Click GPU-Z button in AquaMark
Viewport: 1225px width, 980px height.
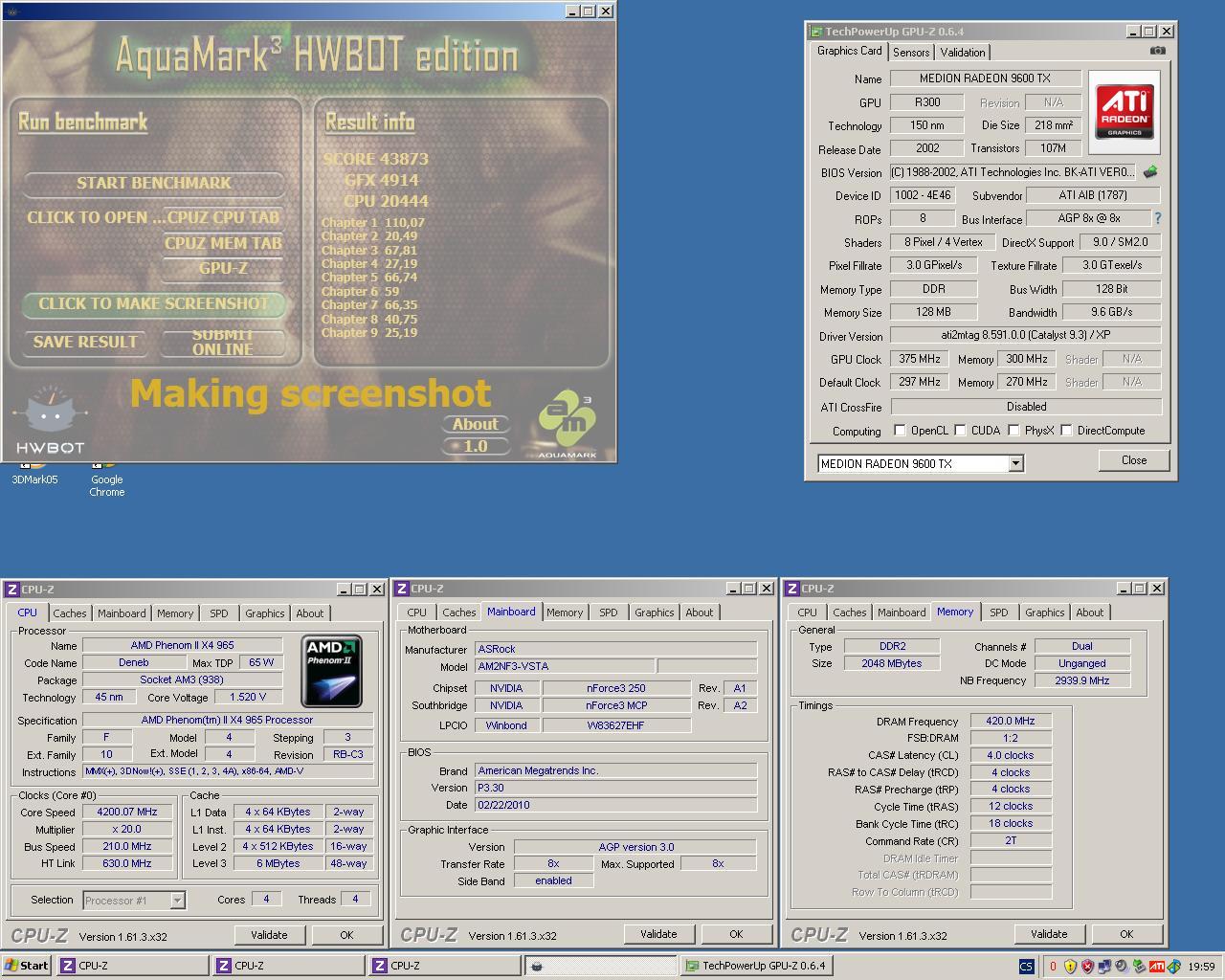[x=223, y=268]
